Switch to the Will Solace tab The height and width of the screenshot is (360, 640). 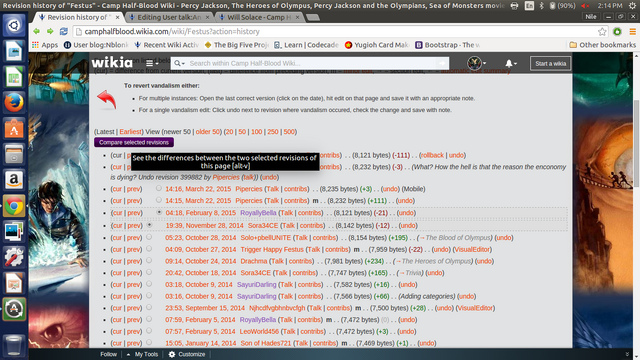(259, 17)
